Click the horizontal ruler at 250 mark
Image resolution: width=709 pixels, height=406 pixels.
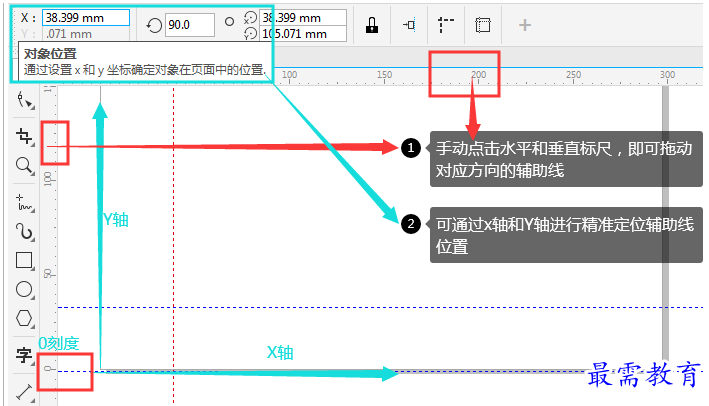tap(573, 75)
